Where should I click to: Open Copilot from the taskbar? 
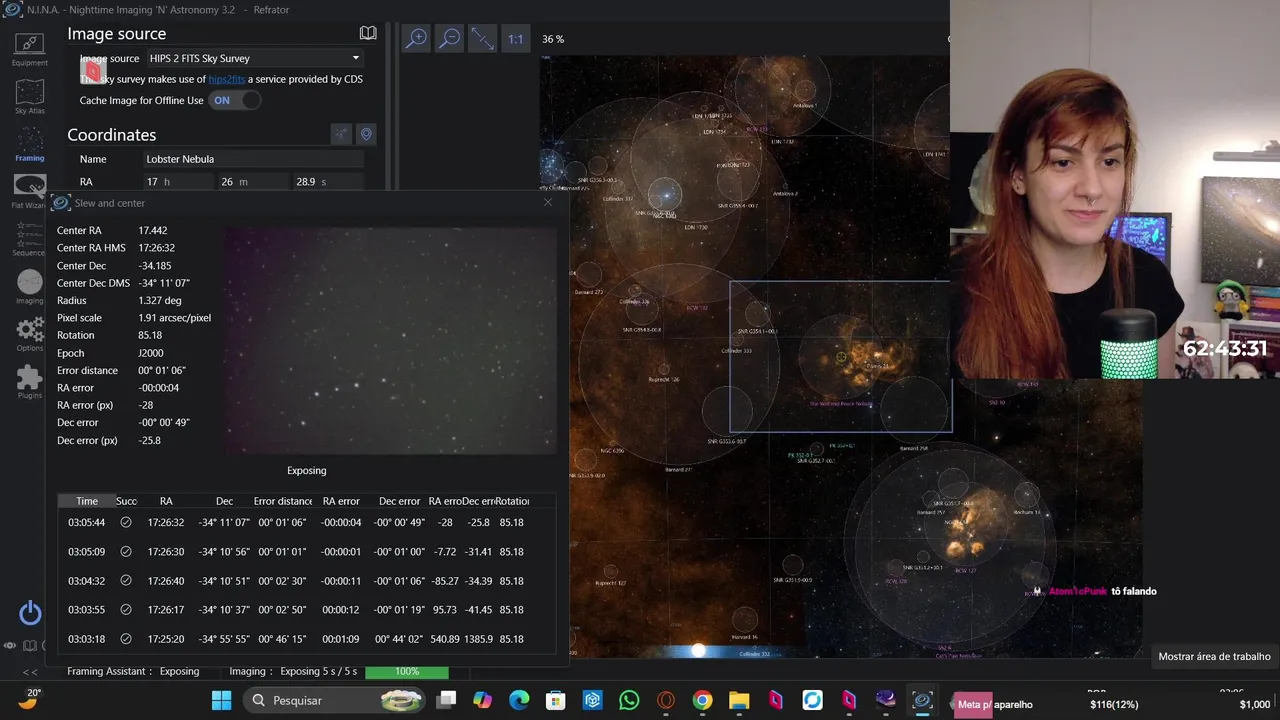(x=483, y=700)
